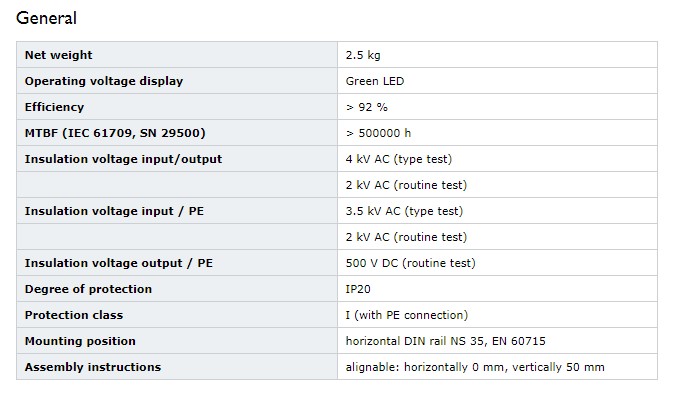Select the Degree of protection label
Image resolution: width=674 pixels, height=399 pixels.
[88, 289]
